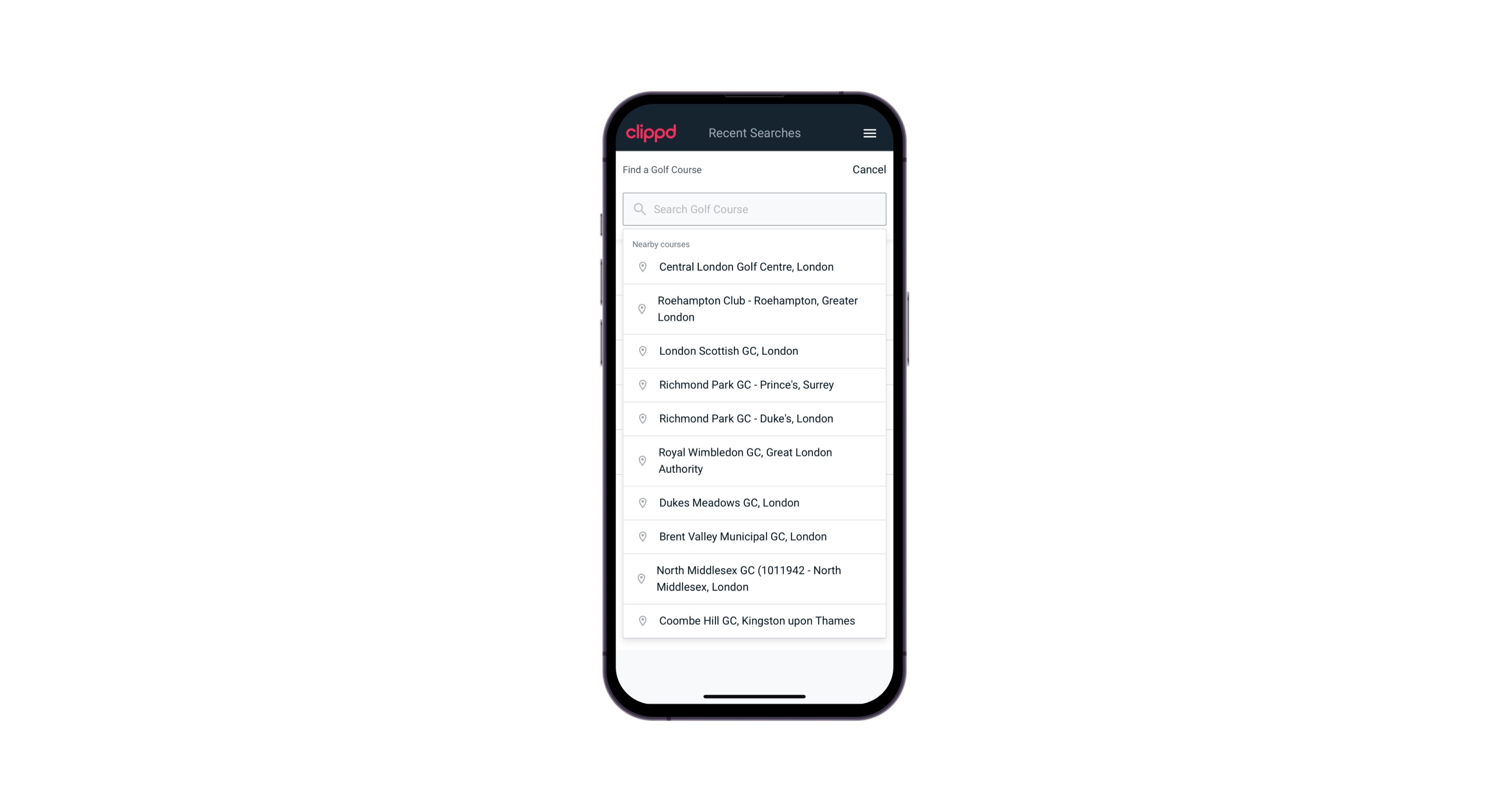Click the location pin icon for Roehampton Club
Image resolution: width=1510 pixels, height=812 pixels.
pyautogui.click(x=641, y=309)
